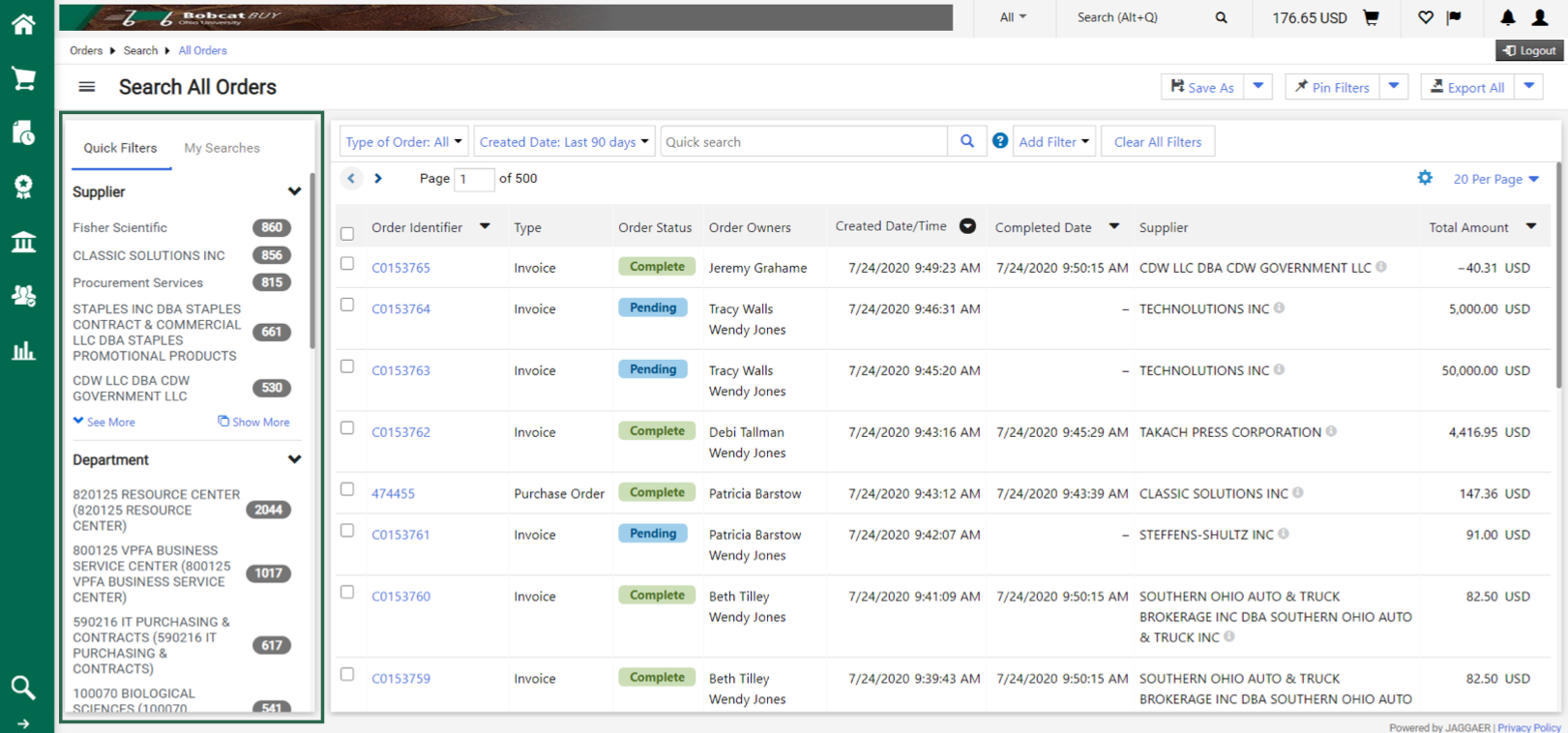Toggle the select-all orders header checkbox
Image resolution: width=1568 pixels, height=733 pixels.
(x=347, y=233)
